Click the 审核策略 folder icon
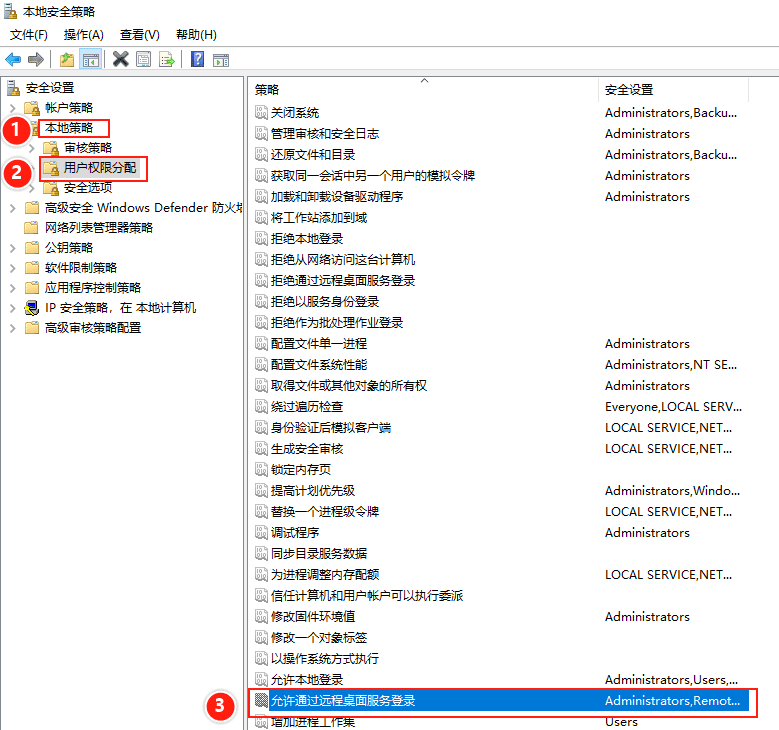 51,148
